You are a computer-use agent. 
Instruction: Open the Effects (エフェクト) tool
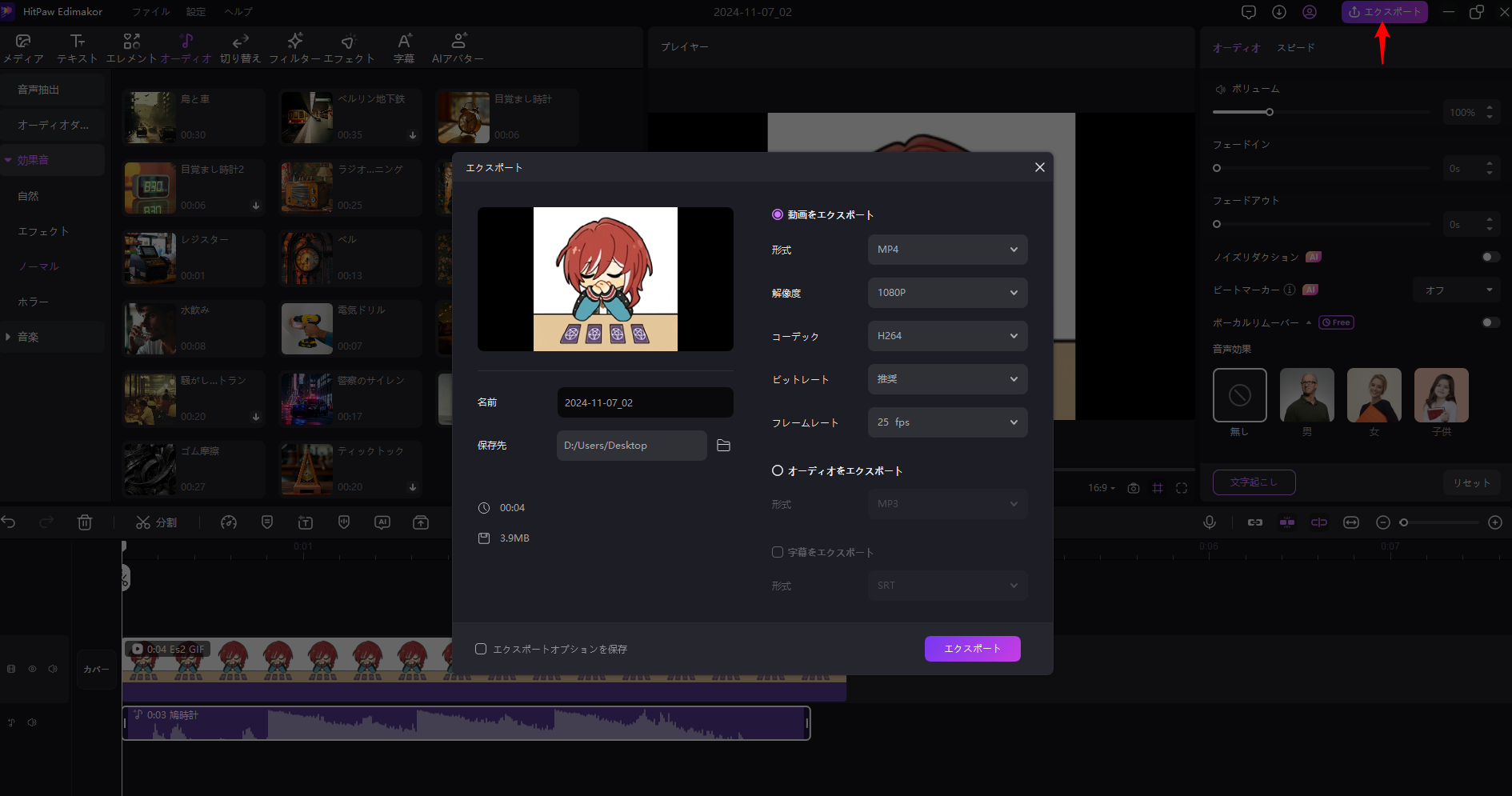[x=348, y=49]
